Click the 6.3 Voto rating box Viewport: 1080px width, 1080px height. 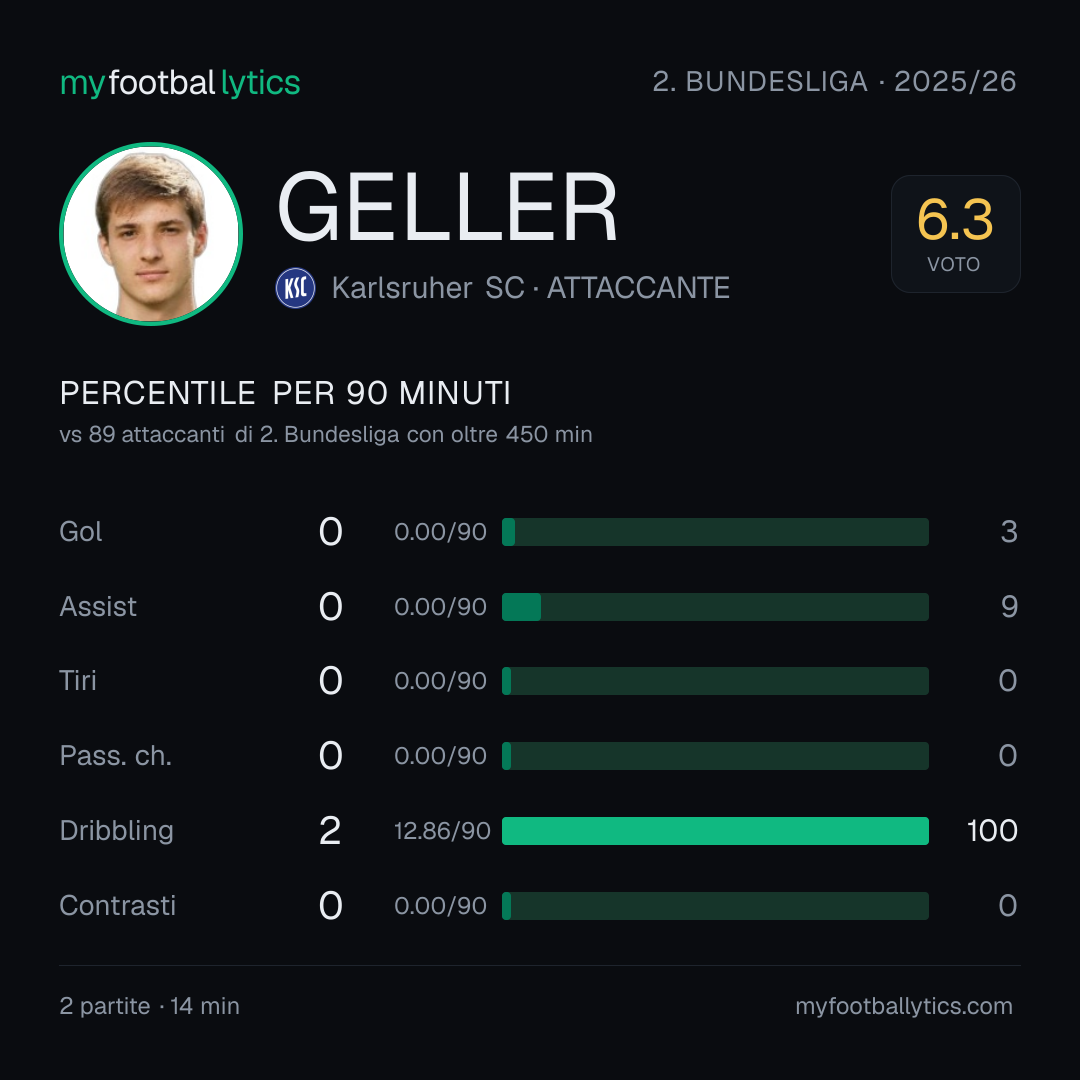[955, 234]
